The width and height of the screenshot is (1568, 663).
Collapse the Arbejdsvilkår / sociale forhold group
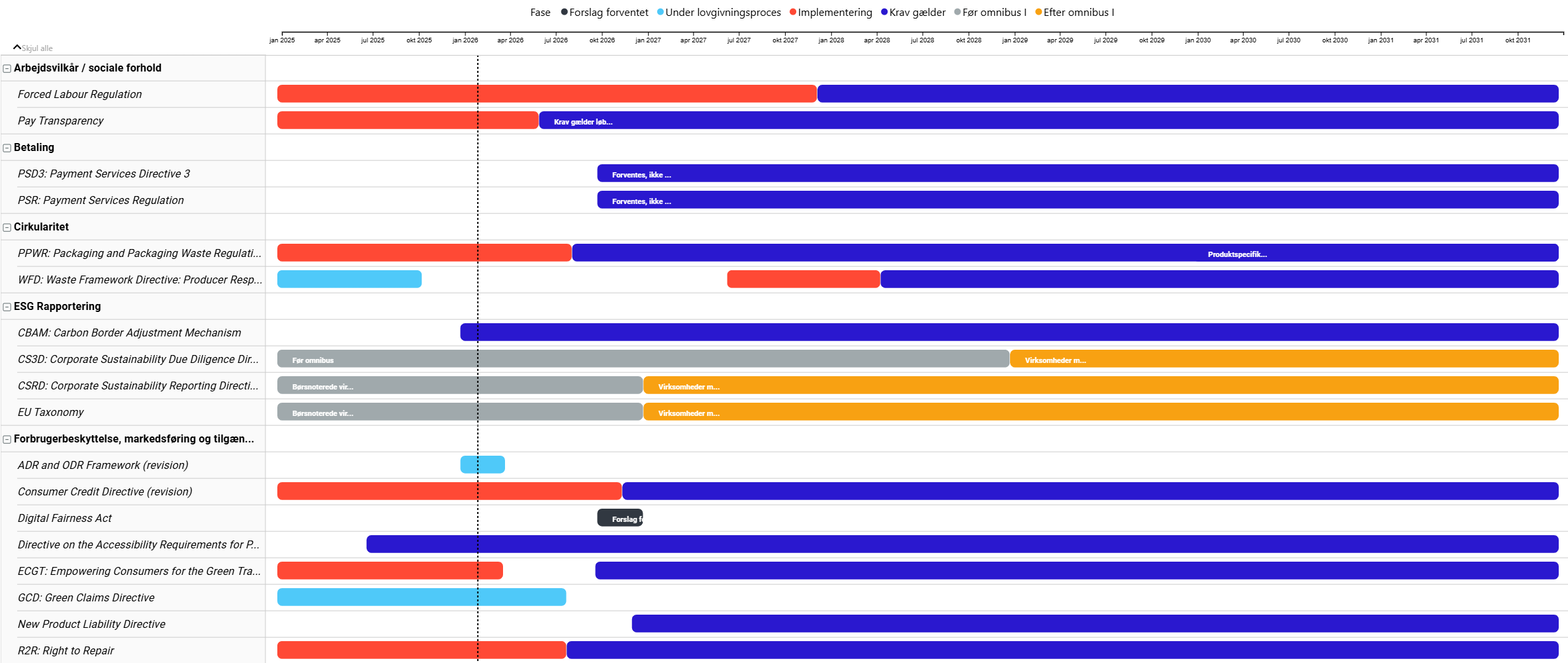coord(7,68)
